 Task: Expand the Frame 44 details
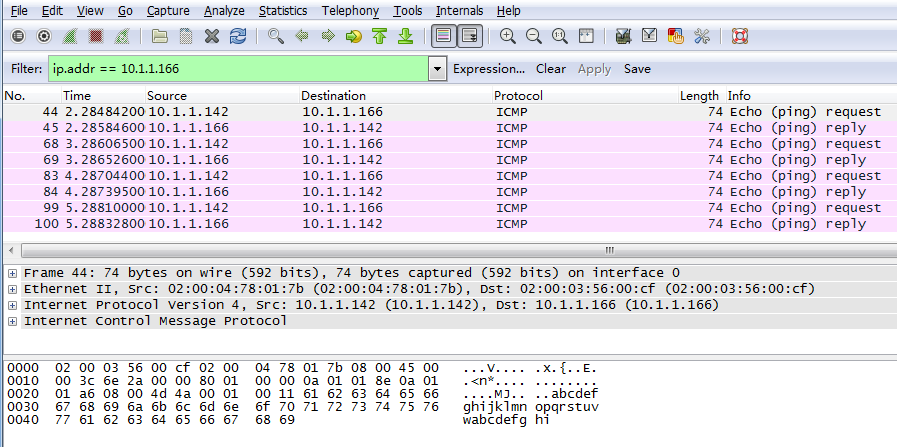[x=12, y=273]
